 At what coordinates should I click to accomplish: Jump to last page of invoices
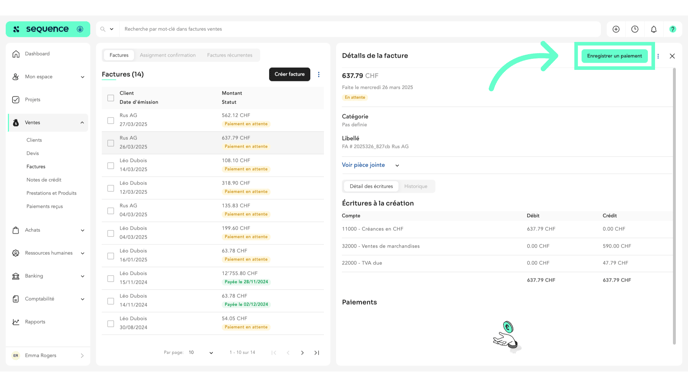317,353
